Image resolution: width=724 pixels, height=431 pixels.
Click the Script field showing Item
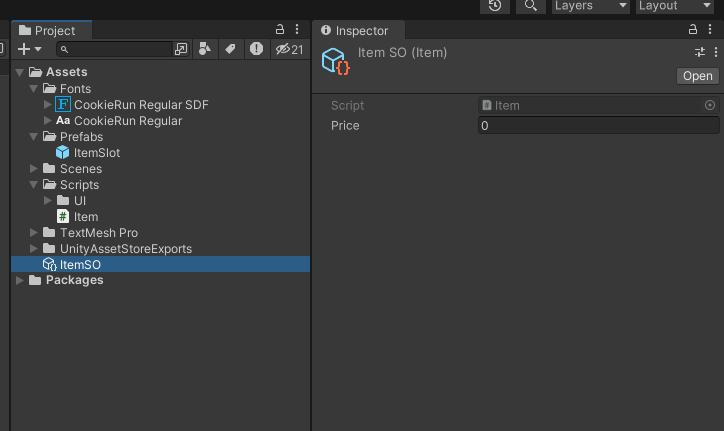(598, 105)
